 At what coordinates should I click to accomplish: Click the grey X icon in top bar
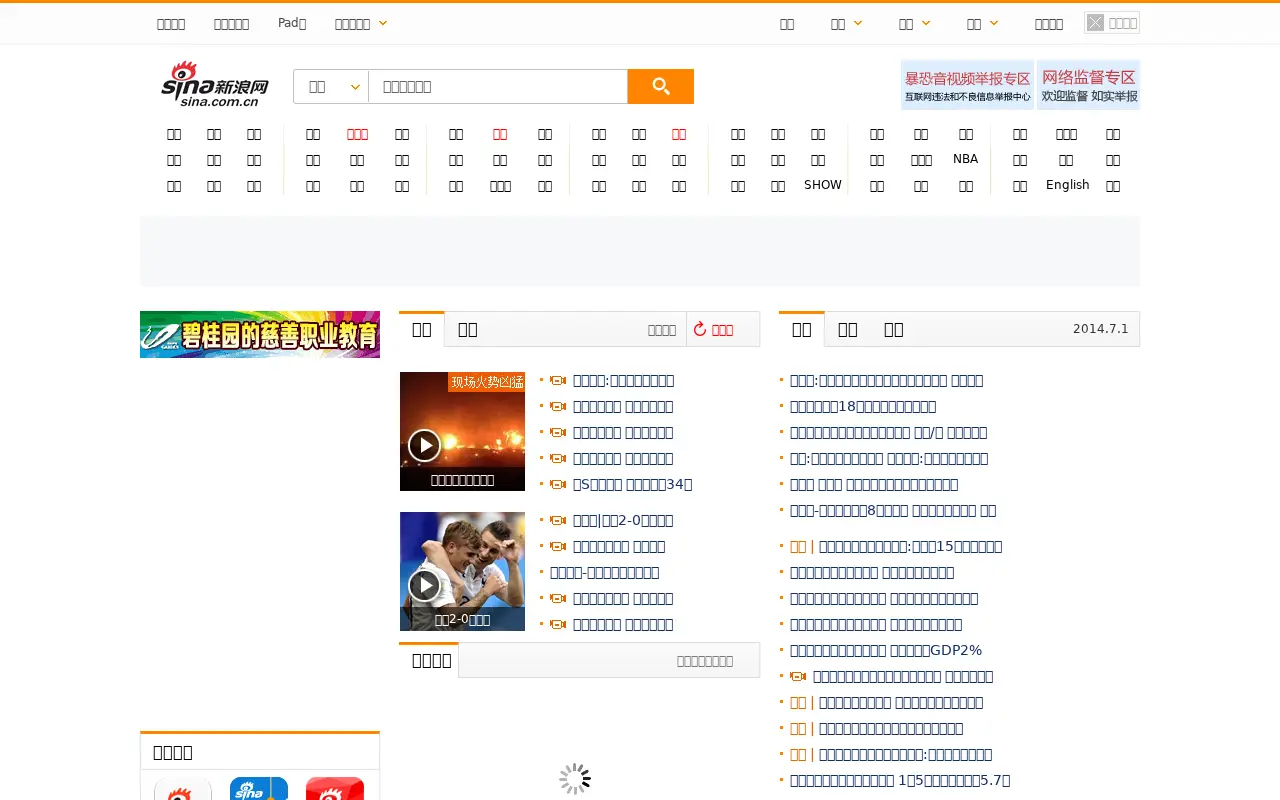click(x=1096, y=23)
